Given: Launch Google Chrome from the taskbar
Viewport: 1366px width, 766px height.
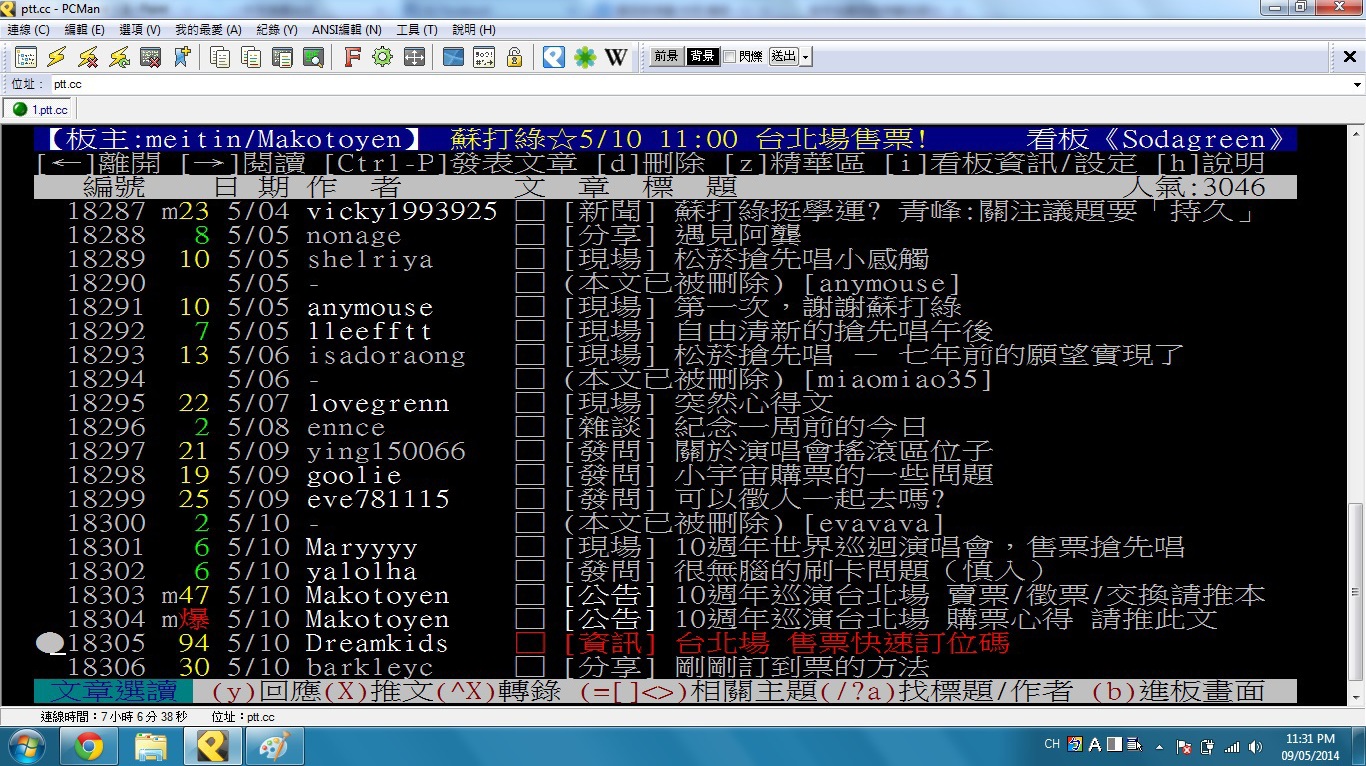Looking at the screenshot, I should (89, 746).
